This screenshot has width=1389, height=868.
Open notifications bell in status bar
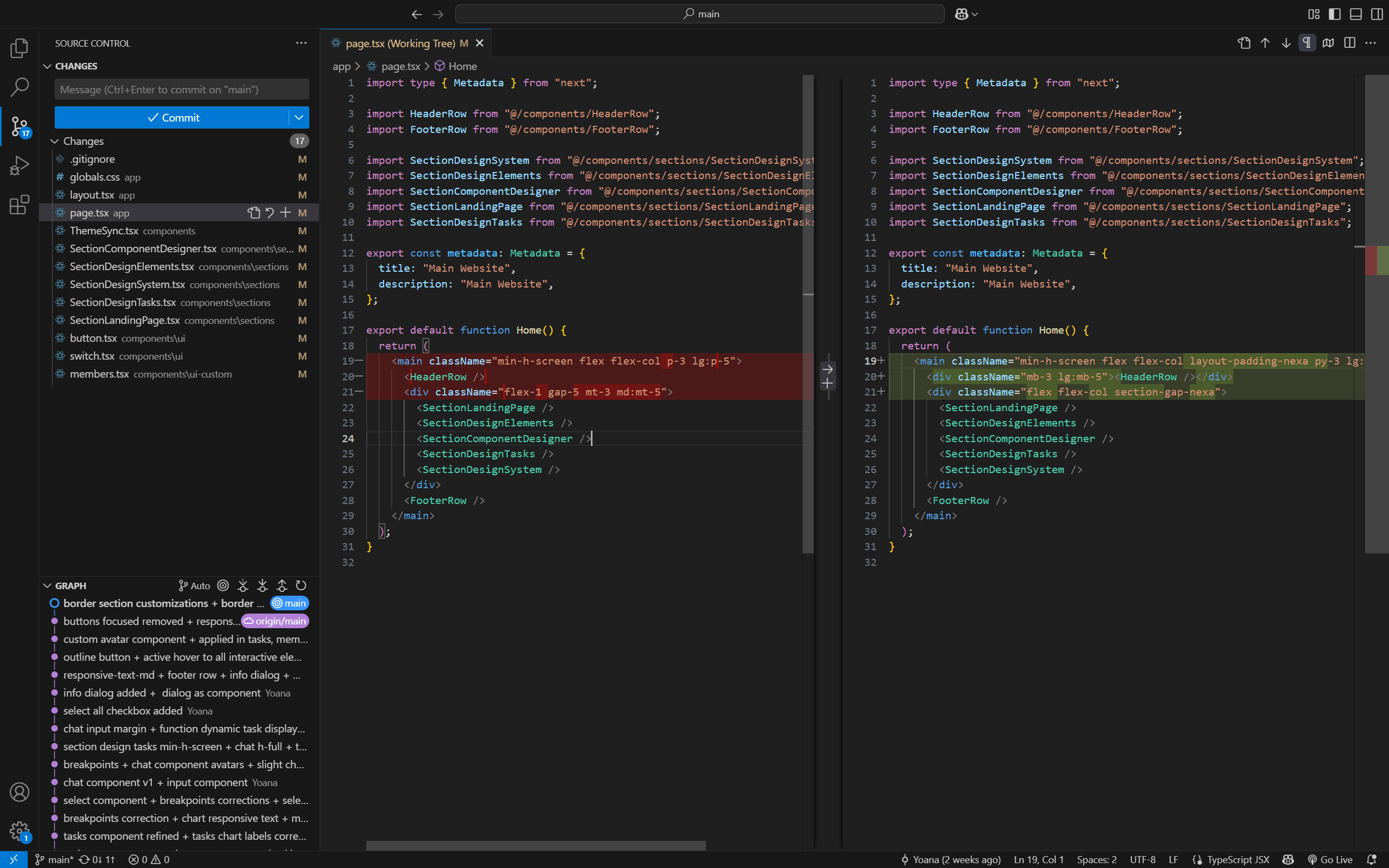point(1372,859)
